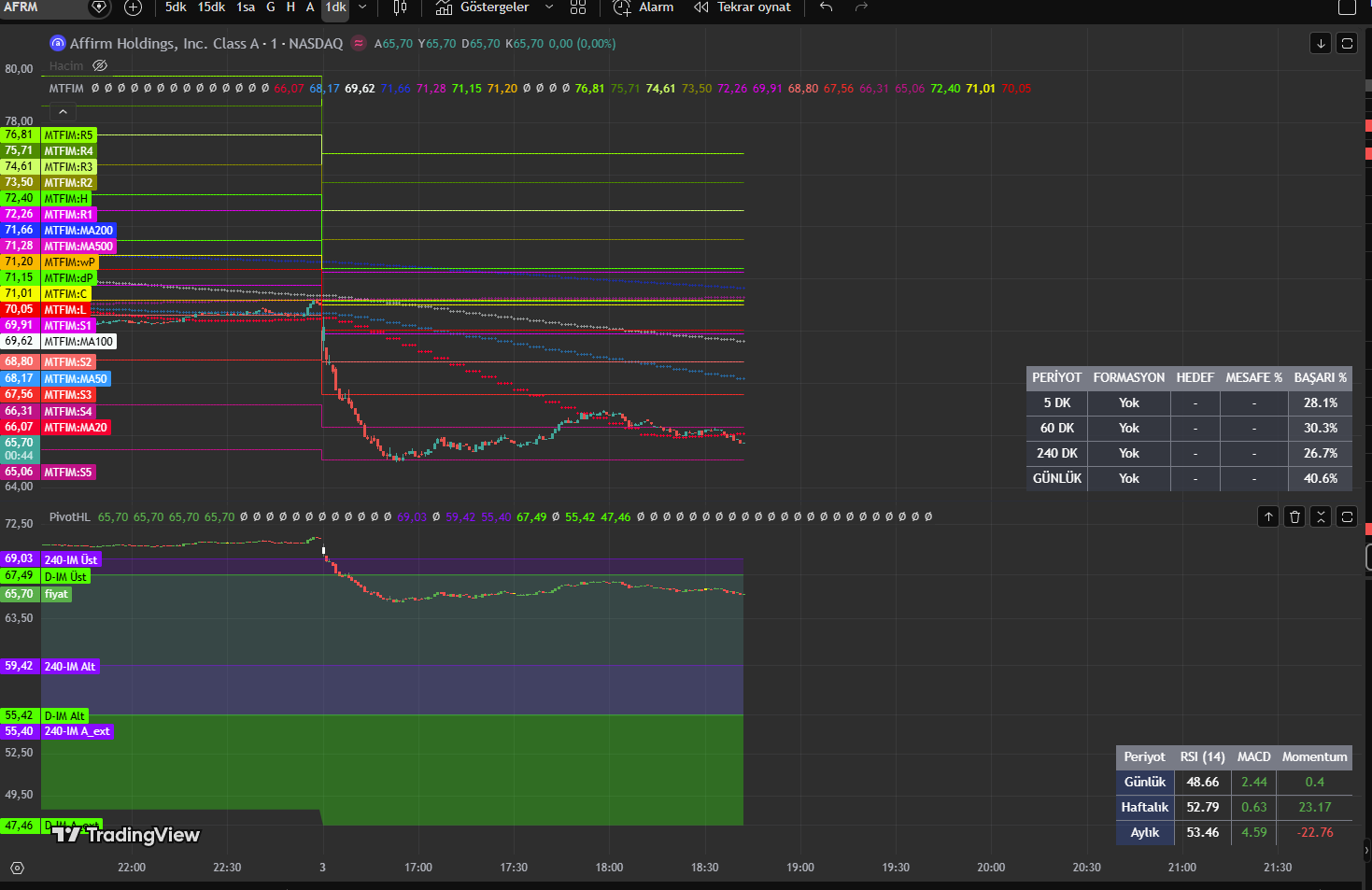Switch to the 1sa timeframe
Viewport: 1372px width, 890px height.
pyautogui.click(x=246, y=7)
